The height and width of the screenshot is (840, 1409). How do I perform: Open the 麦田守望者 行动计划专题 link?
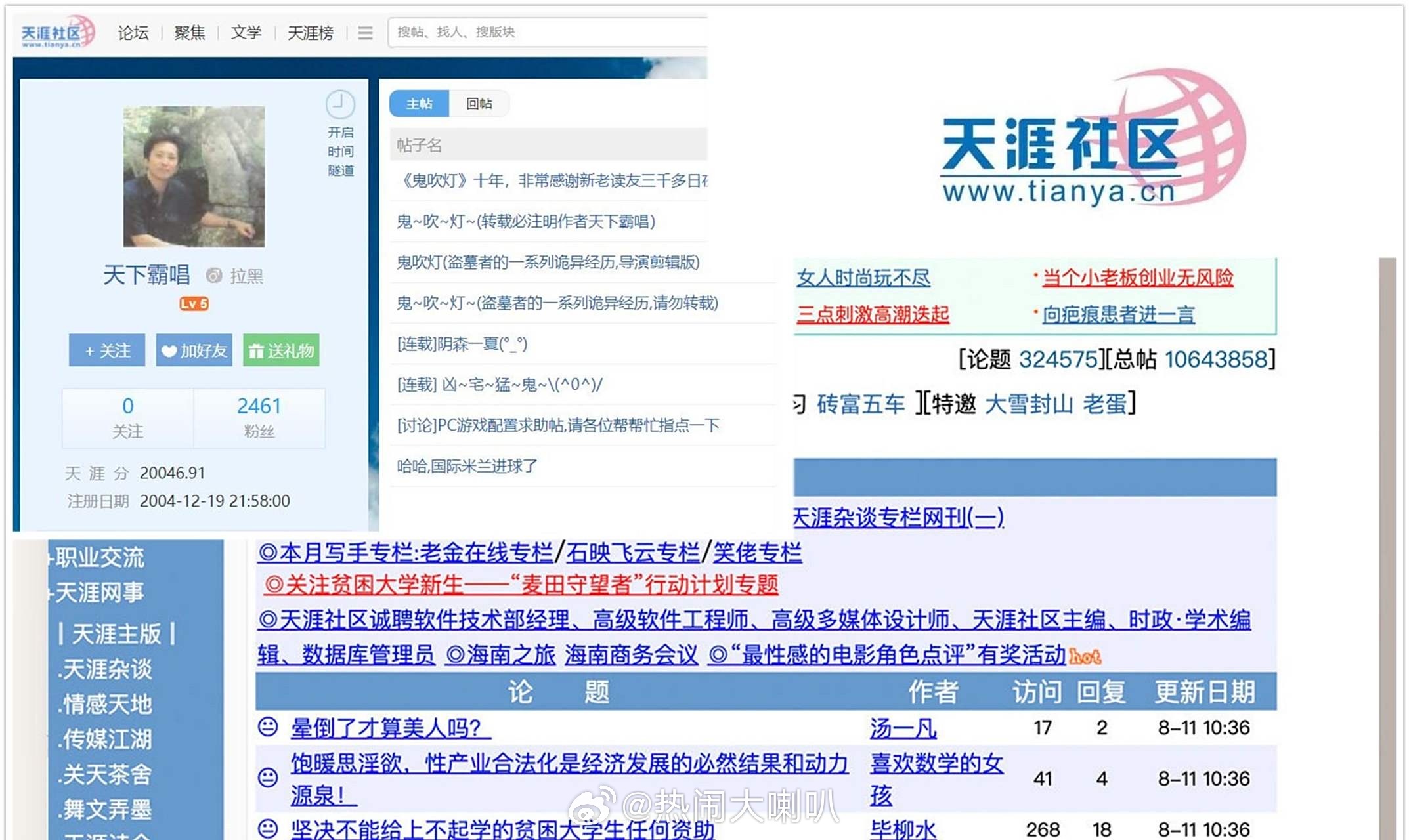(521, 584)
